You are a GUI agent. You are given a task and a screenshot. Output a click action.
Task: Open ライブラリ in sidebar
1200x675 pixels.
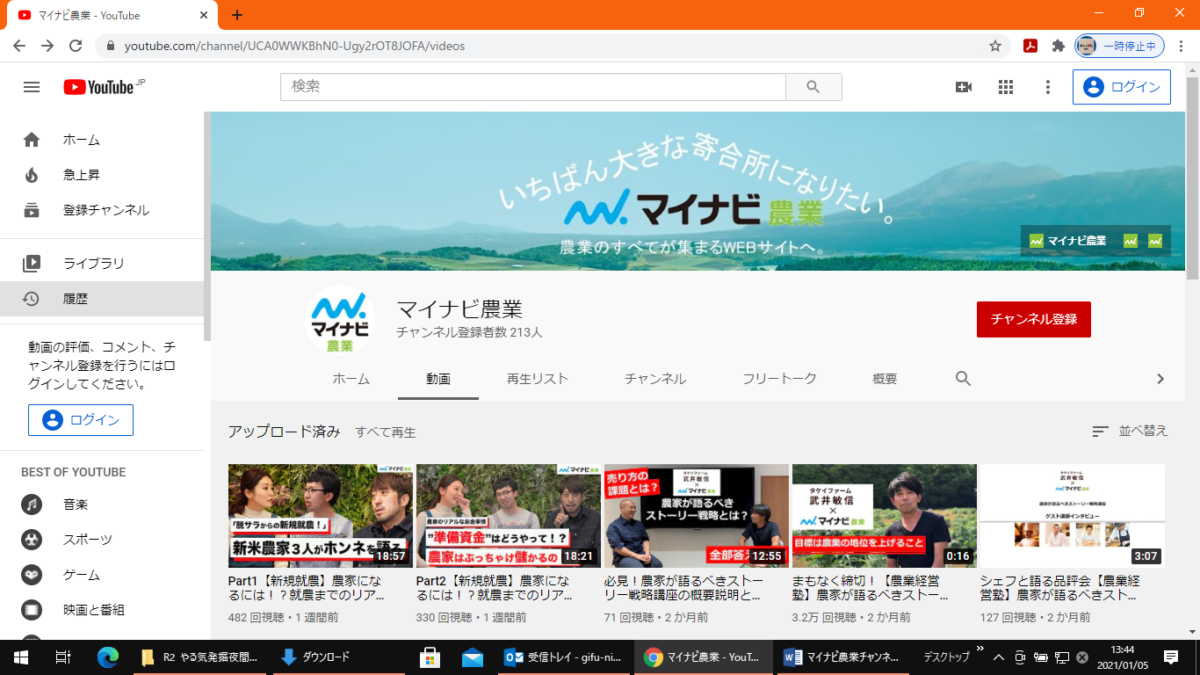click(104, 264)
